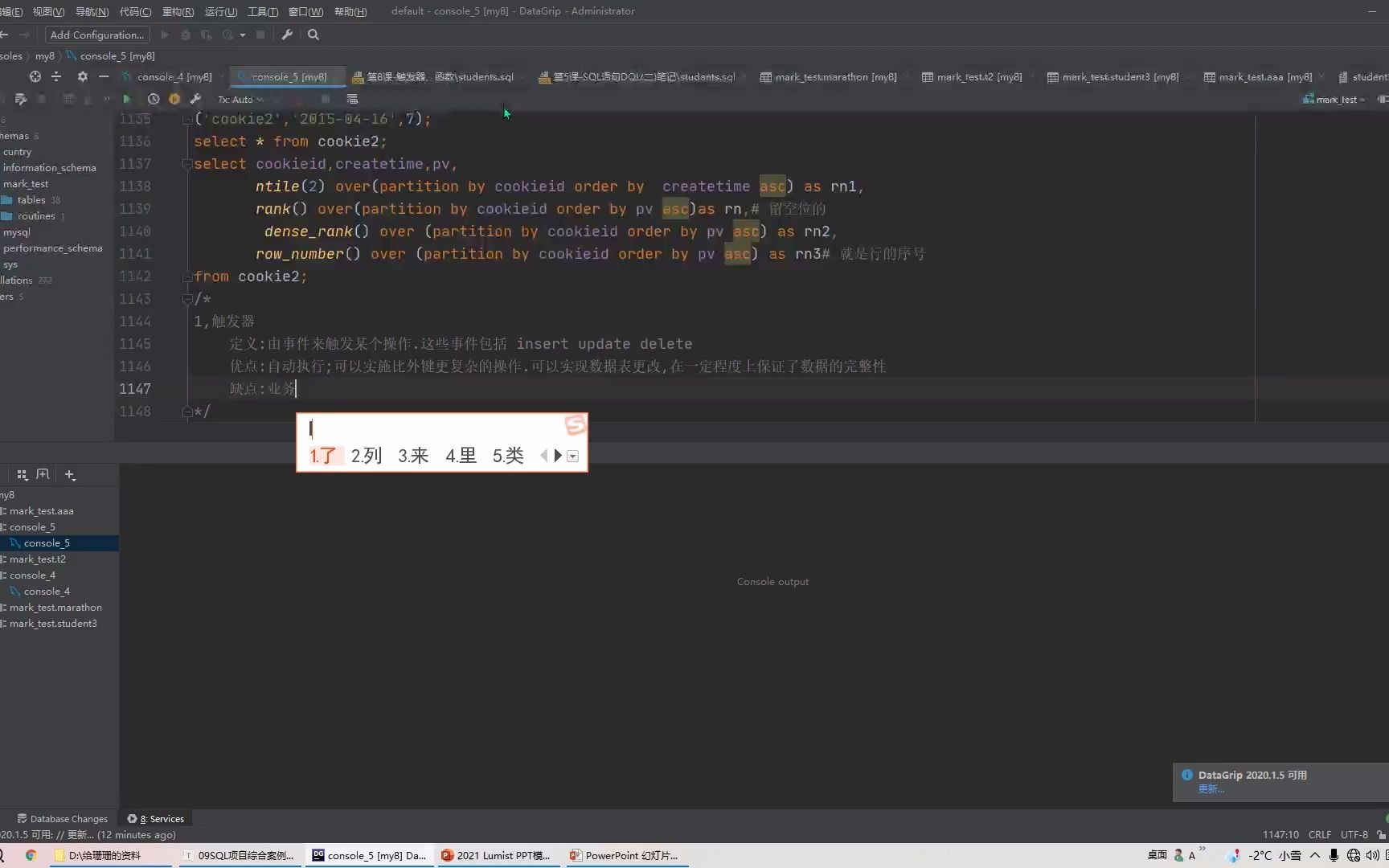Select candidate 3.来 in IME popup
The image size is (1389, 868).
coord(413,456)
